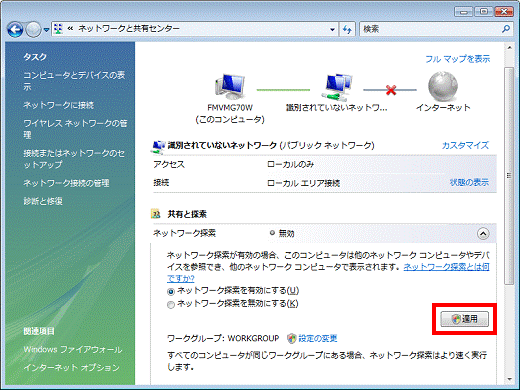Image resolution: width=520 pixels, height=390 pixels.
Task: Click the red X connection error icon
Action: (391, 90)
